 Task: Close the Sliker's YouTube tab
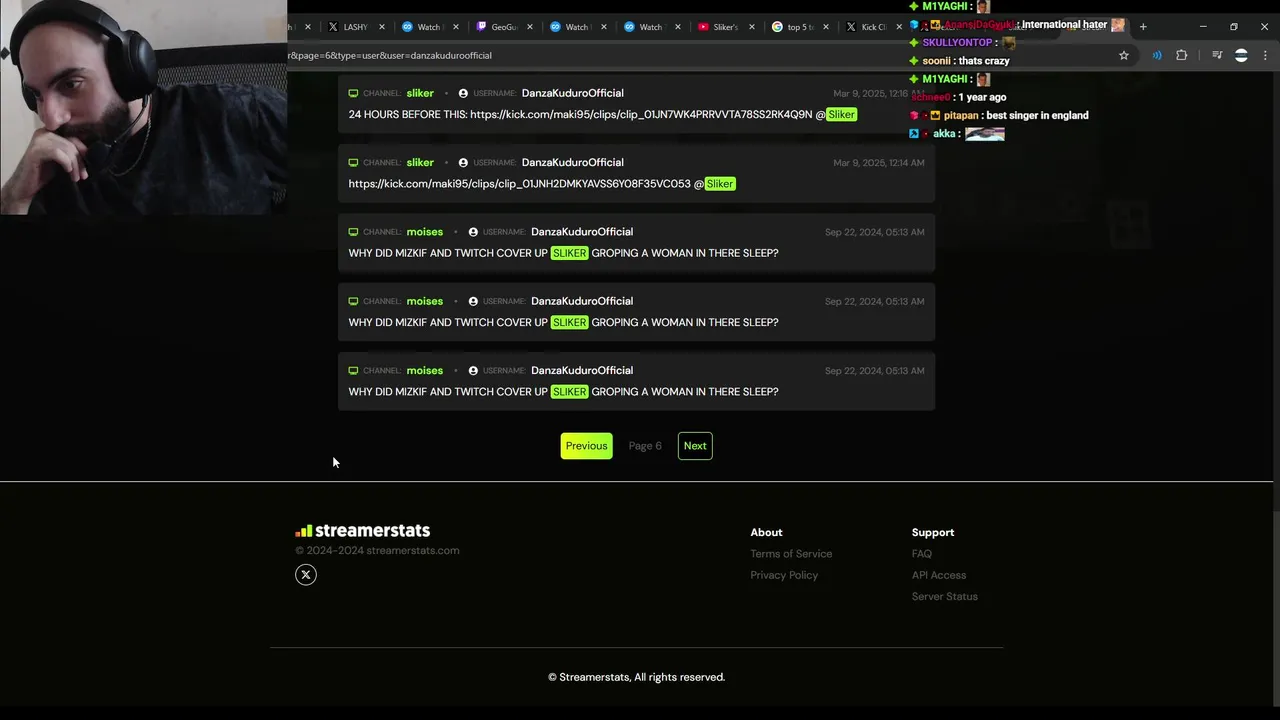752,27
